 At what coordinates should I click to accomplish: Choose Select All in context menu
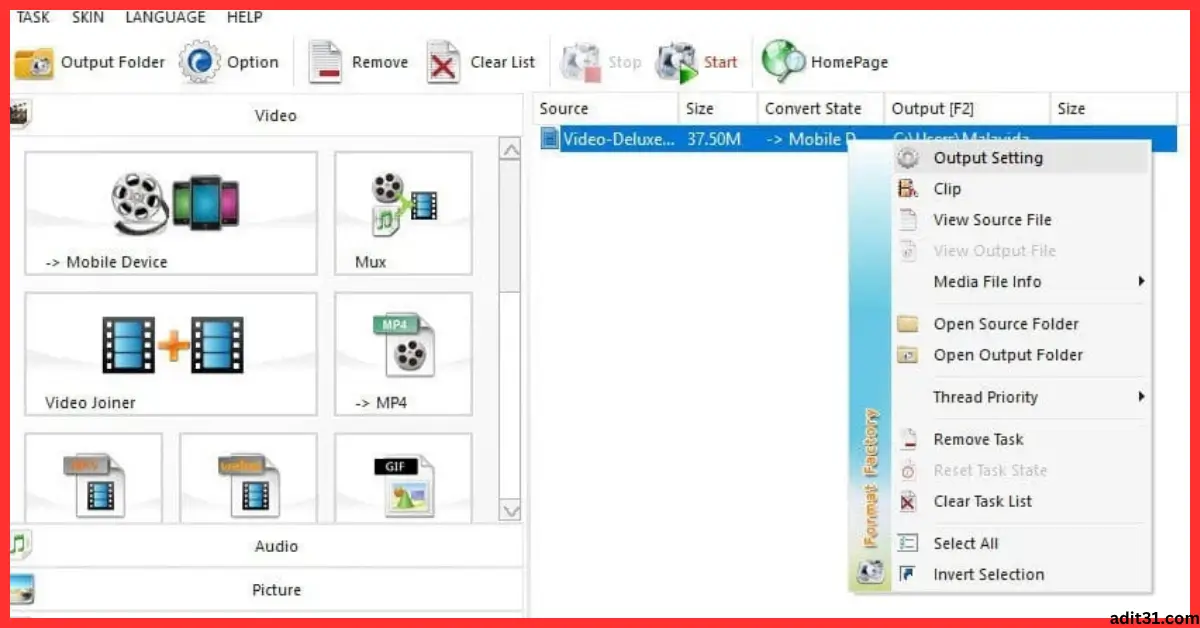coord(1020,543)
